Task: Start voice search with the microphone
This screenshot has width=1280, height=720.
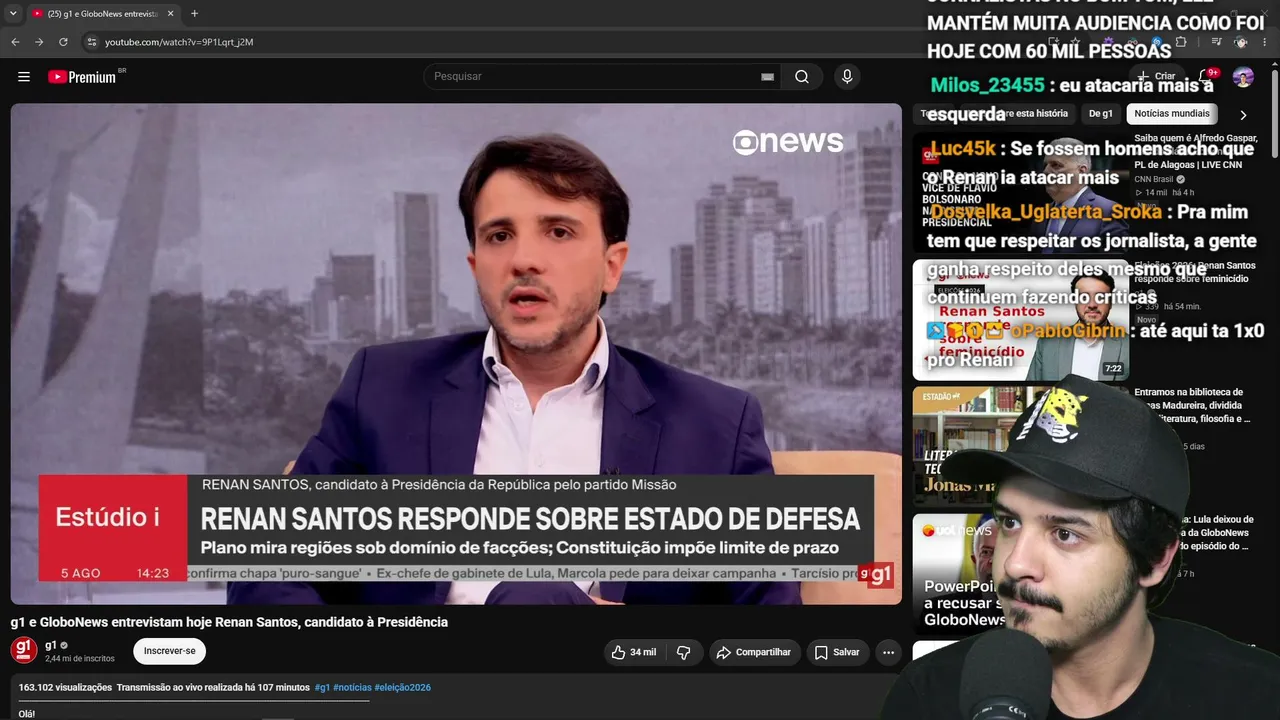Action: click(847, 77)
